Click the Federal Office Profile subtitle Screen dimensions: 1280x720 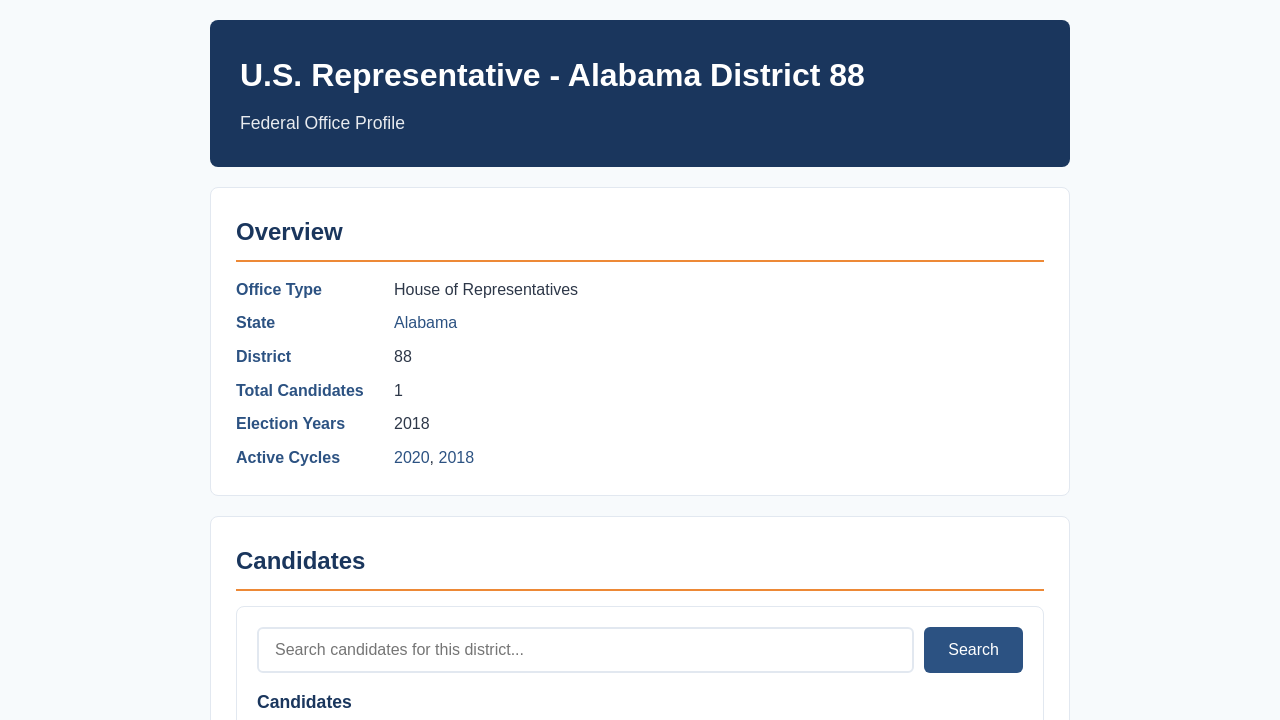tap(322, 123)
